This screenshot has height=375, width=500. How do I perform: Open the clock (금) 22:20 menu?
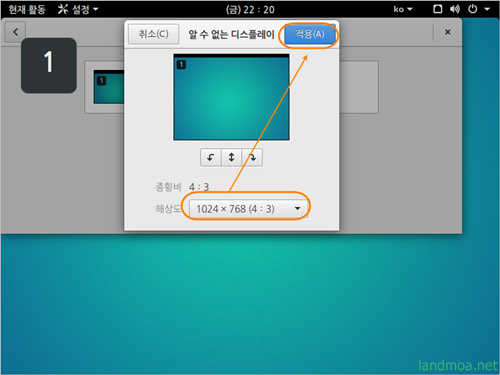[250, 9]
